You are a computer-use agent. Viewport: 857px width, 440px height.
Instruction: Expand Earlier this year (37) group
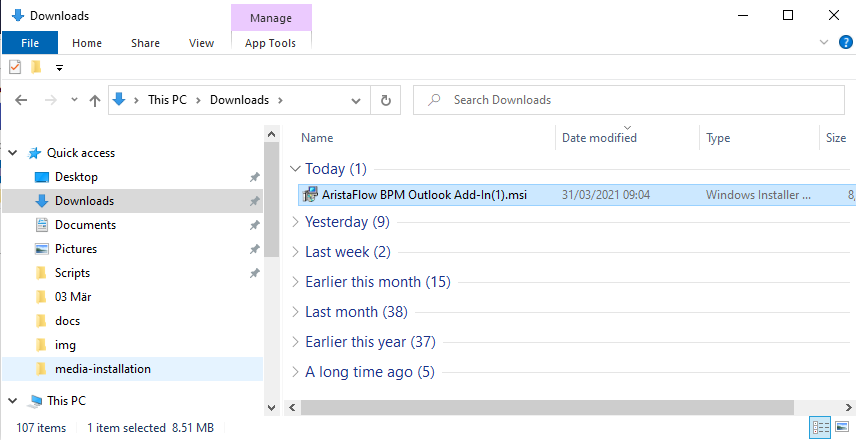coord(295,342)
